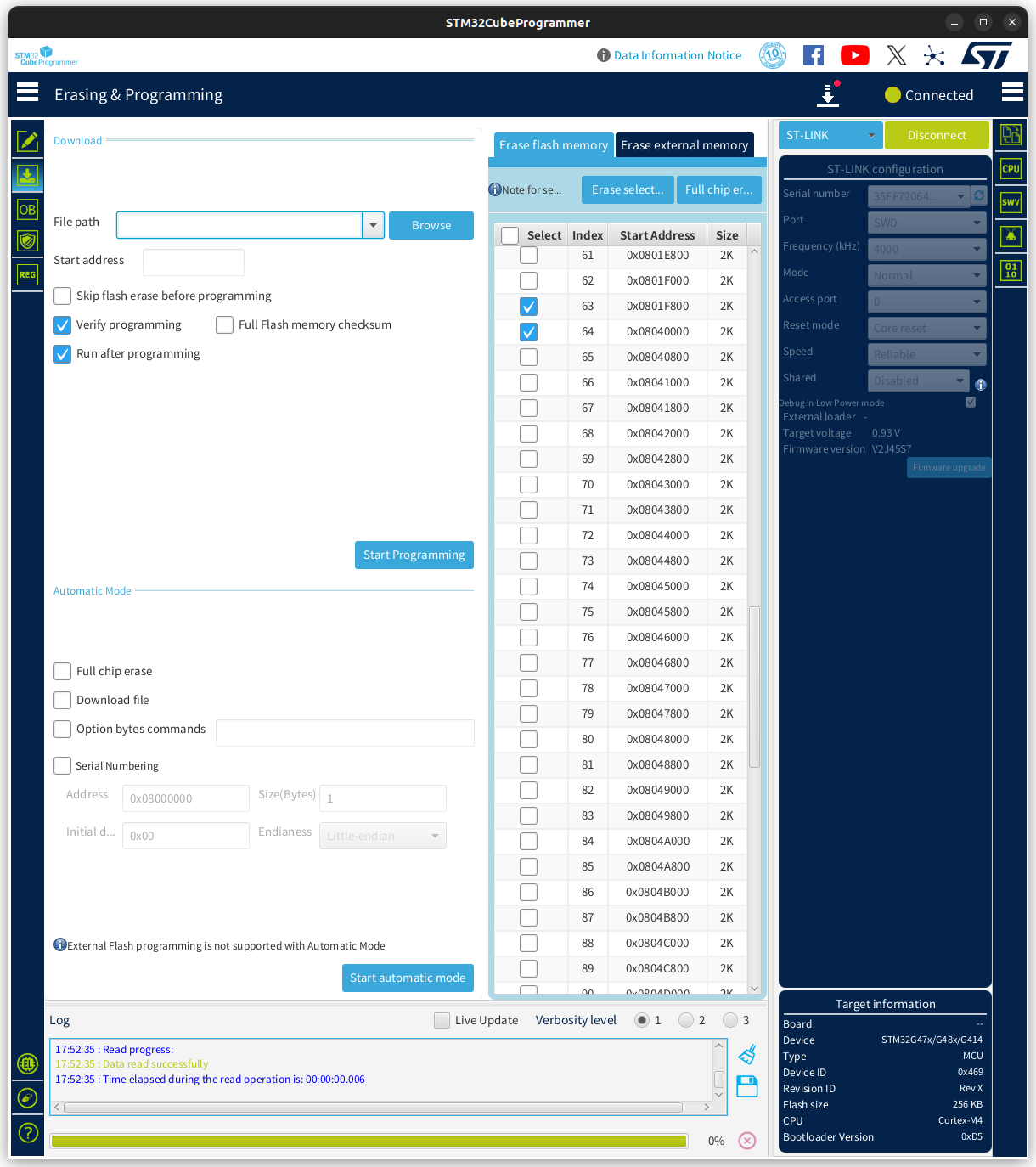Select verbosity level 3 radio button

(730, 1020)
